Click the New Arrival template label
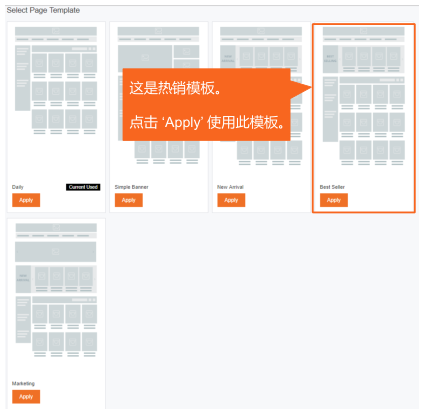425x411 pixels. [230, 187]
